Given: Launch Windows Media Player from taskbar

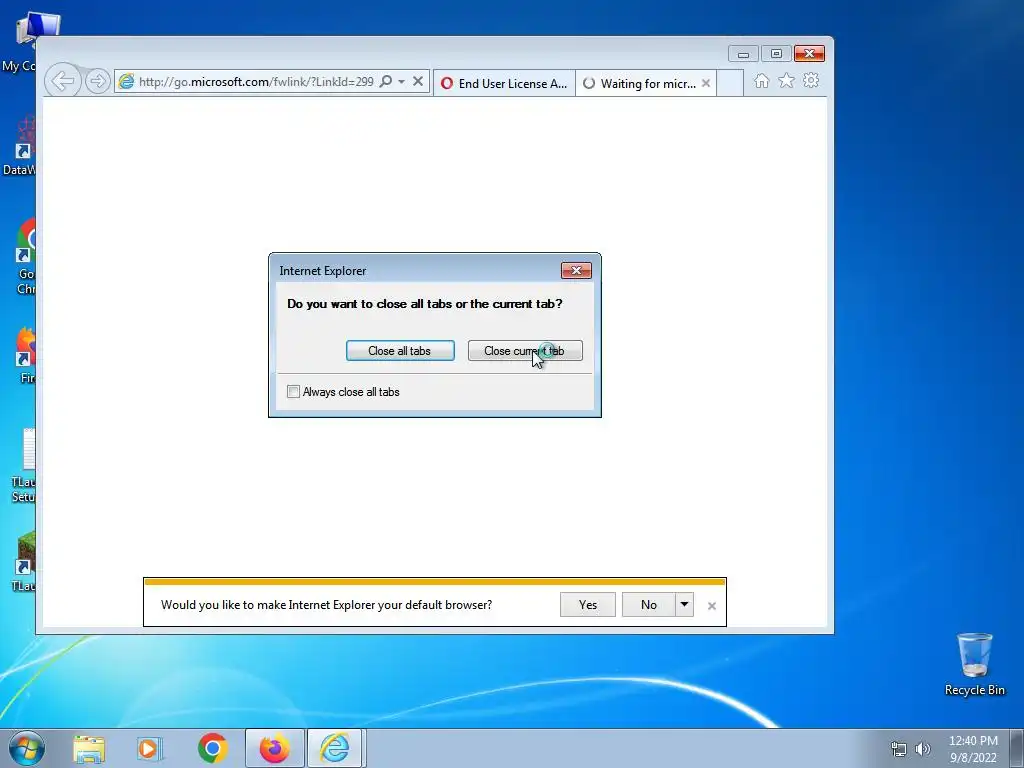Looking at the screenshot, I should point(149,749).
